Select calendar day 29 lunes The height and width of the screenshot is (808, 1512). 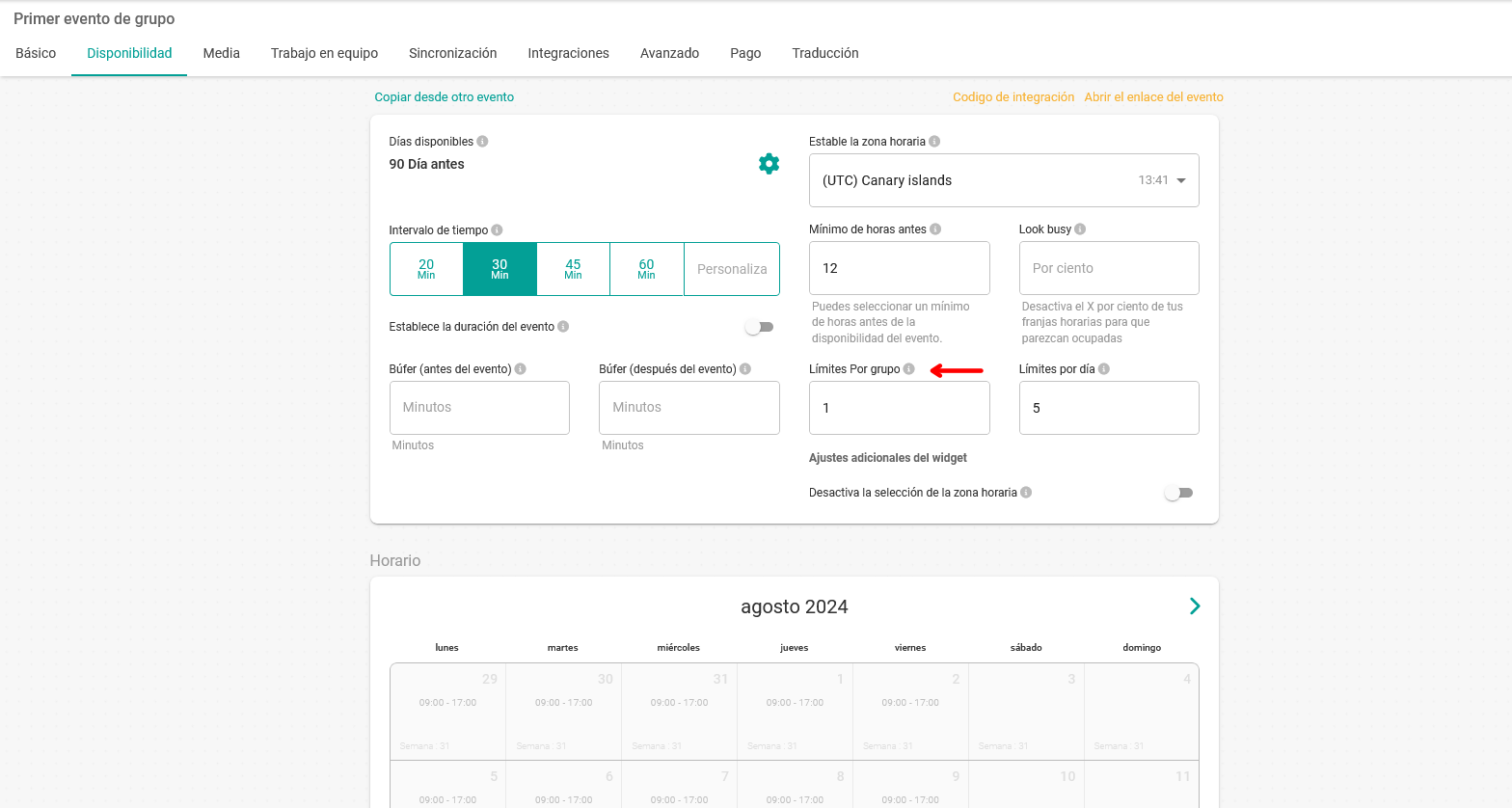[447, 712]
